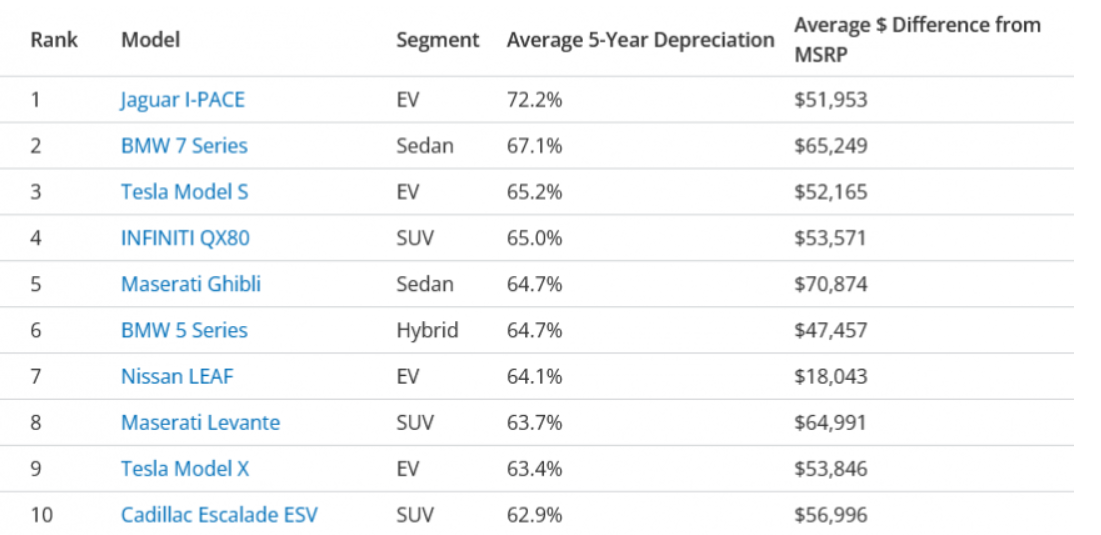Click the Average 5-Year Depreciation header

(640, 40)
